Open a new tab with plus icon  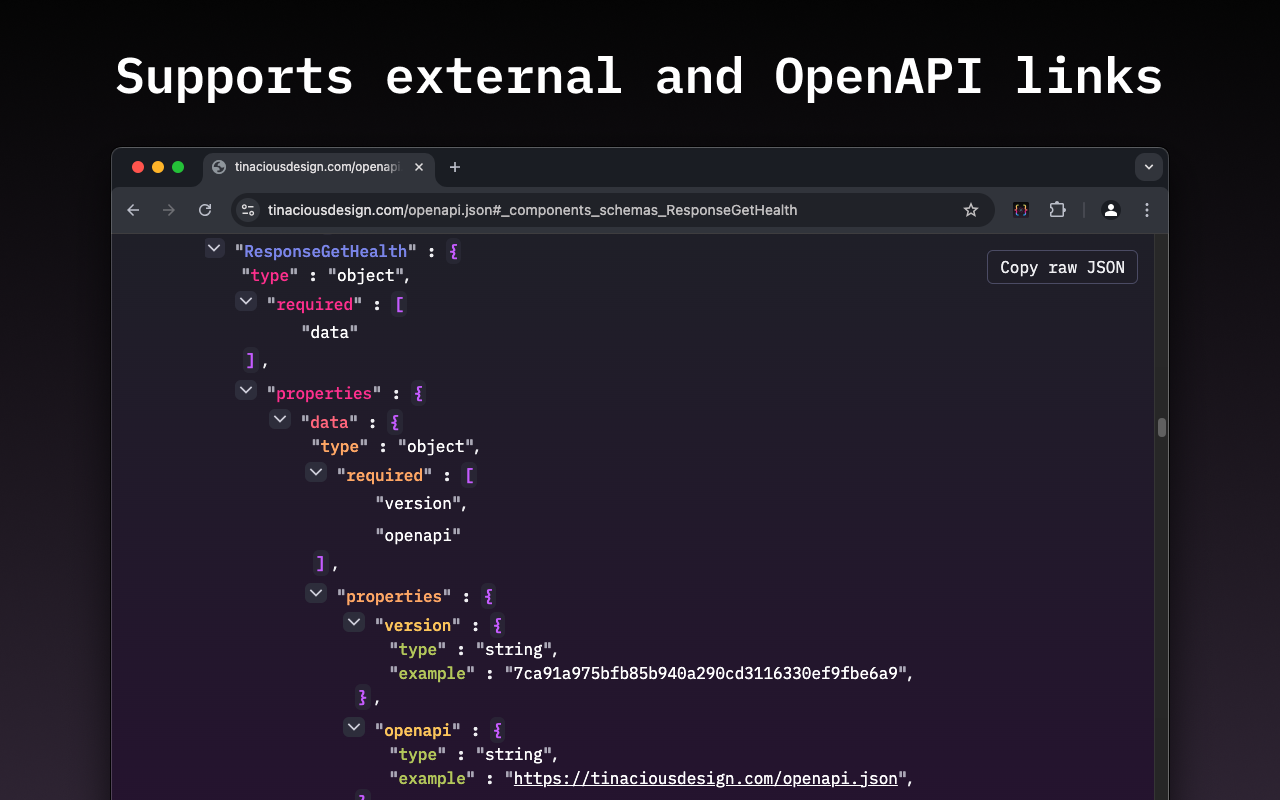click(x=455, y=167)
